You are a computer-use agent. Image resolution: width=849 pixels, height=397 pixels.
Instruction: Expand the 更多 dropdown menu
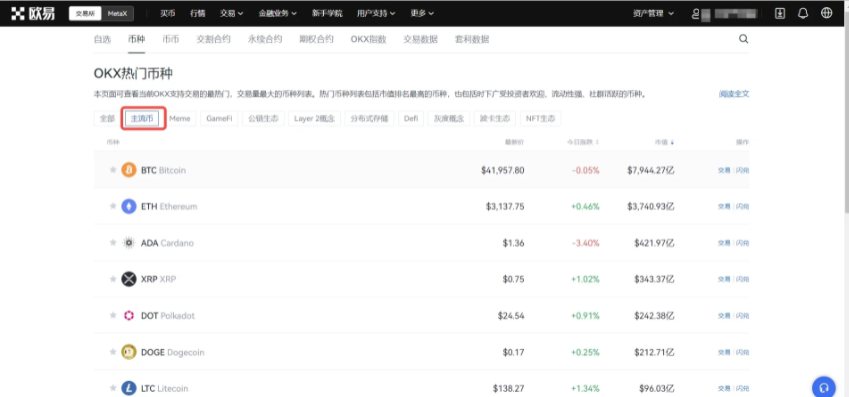tap(422, 14)
